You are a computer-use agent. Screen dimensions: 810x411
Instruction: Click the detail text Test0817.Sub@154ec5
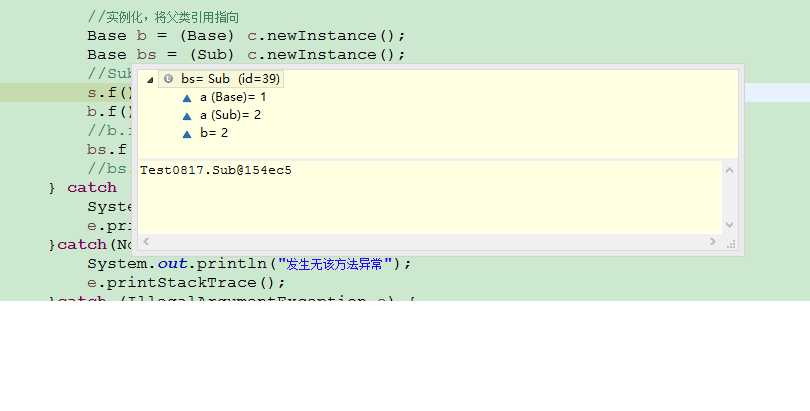pyautogui.click(x=216, y=170)
